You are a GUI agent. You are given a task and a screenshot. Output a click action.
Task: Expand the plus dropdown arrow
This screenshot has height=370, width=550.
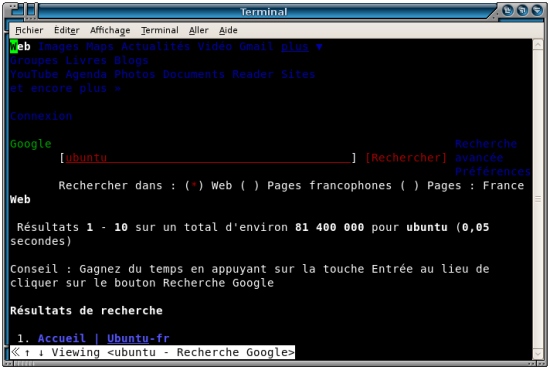tap(319, 47)
